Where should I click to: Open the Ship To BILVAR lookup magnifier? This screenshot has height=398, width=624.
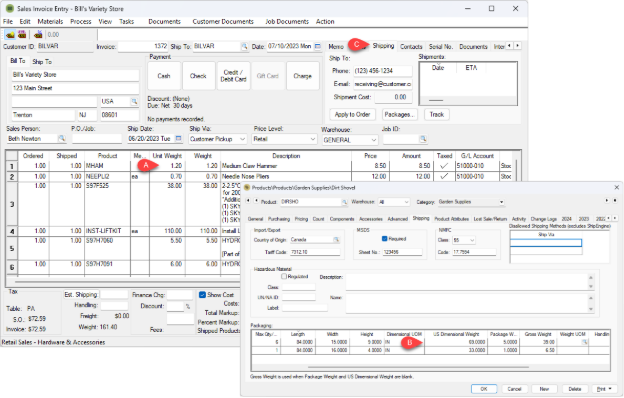tap(244, 47)
